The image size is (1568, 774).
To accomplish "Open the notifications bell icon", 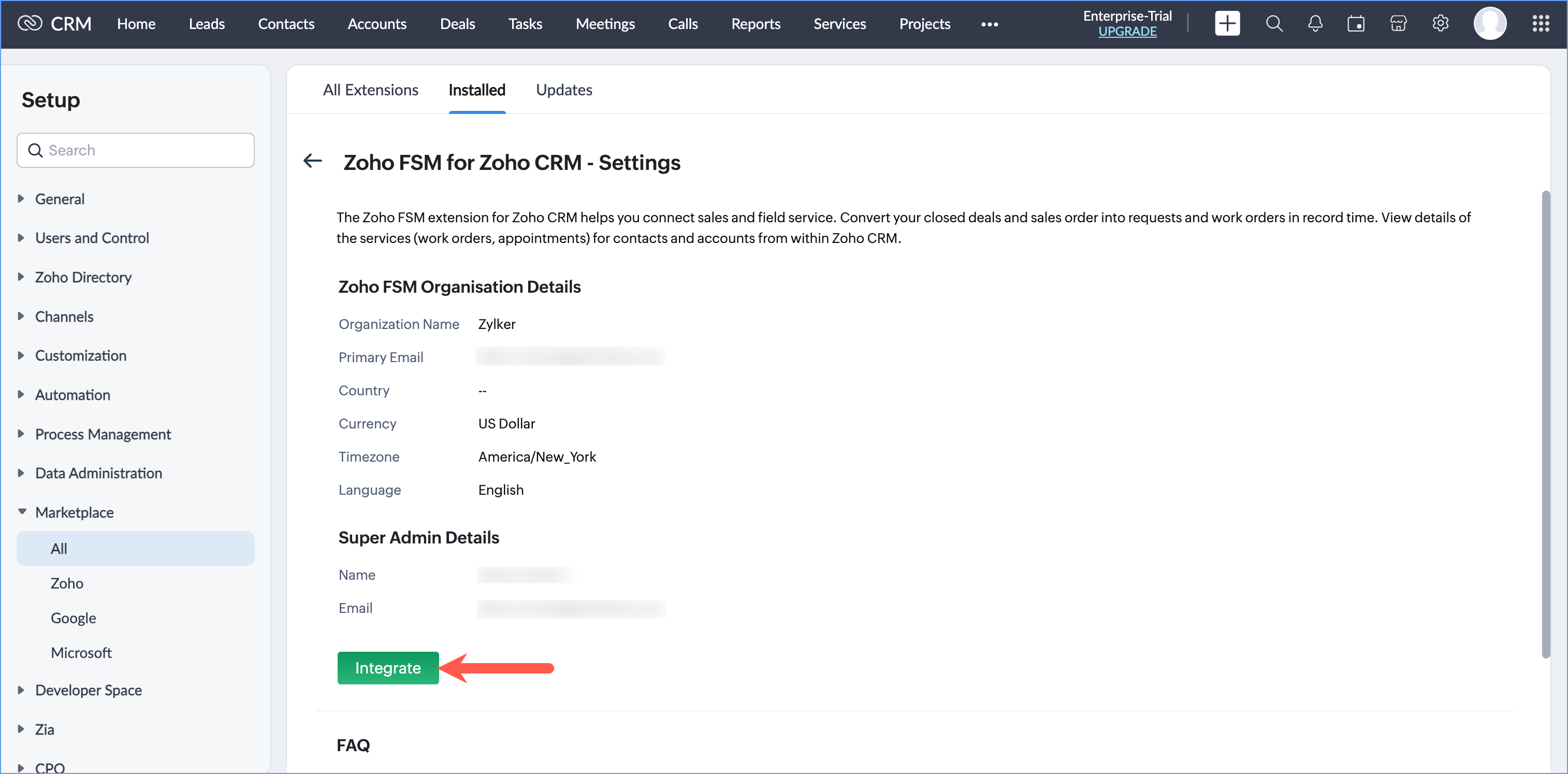I will click(x=1315, y=24).
